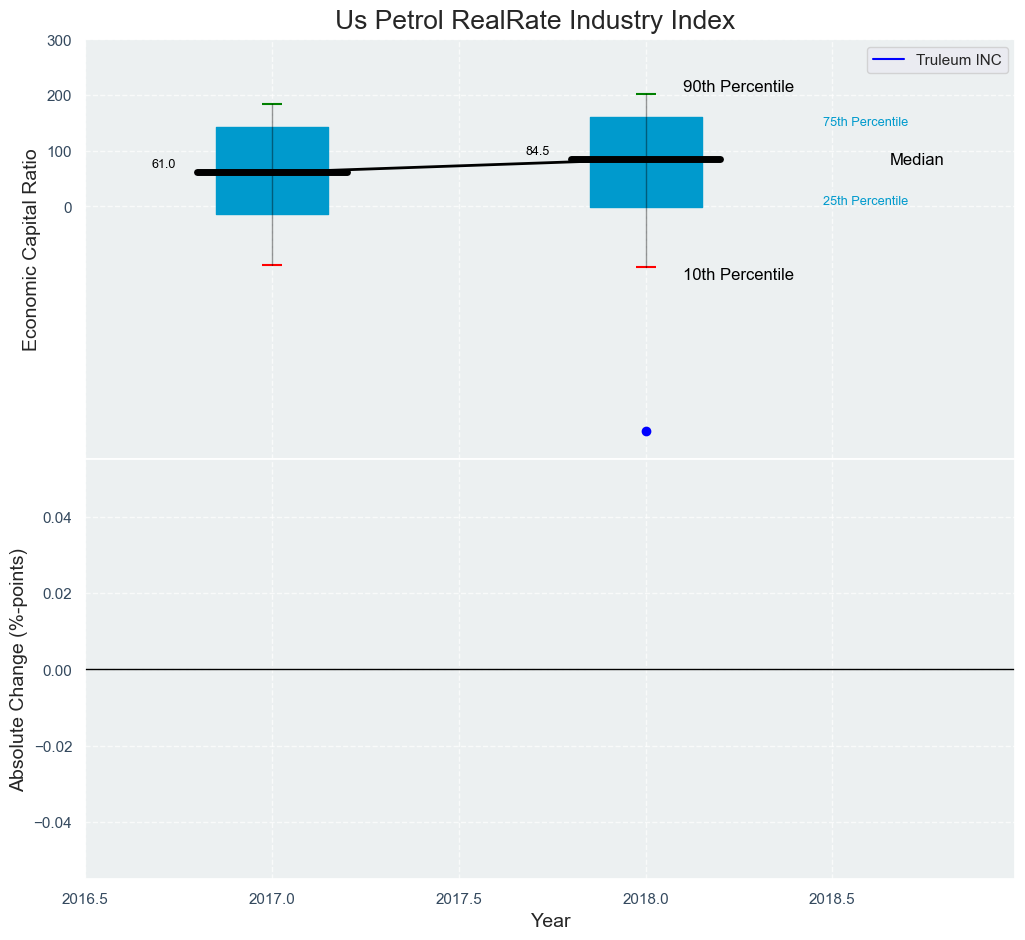This screenshot has height=940, width=1025.
Task: Click the red 10th percentile cap for 2018
Action: click(646, 267)
